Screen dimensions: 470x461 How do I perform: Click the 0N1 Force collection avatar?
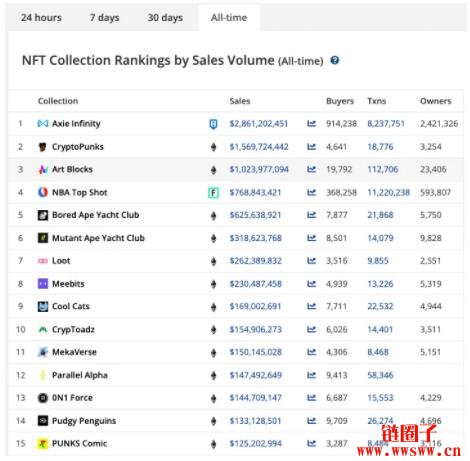(x=43, y=398)
